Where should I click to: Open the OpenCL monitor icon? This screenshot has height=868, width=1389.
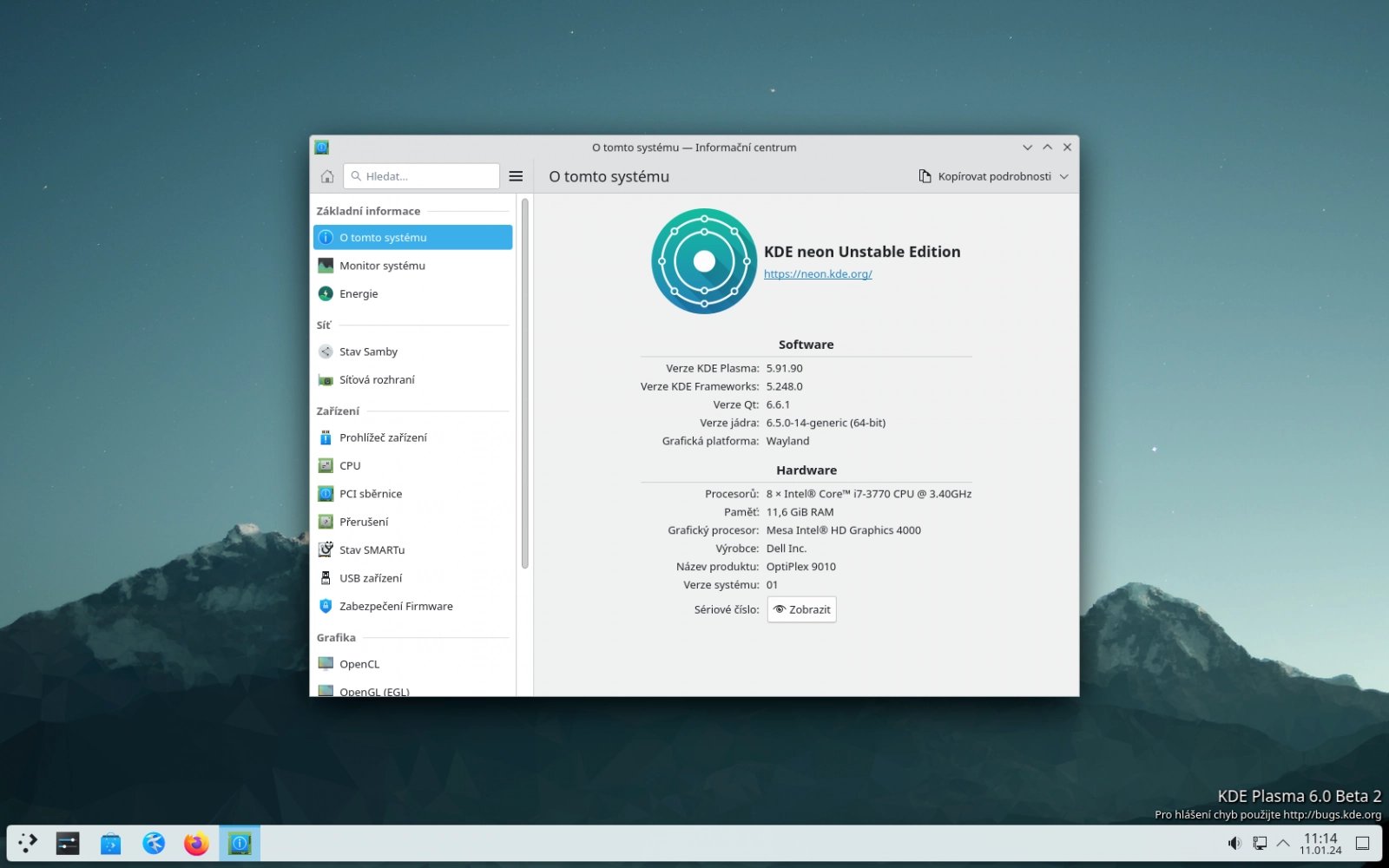326,664
